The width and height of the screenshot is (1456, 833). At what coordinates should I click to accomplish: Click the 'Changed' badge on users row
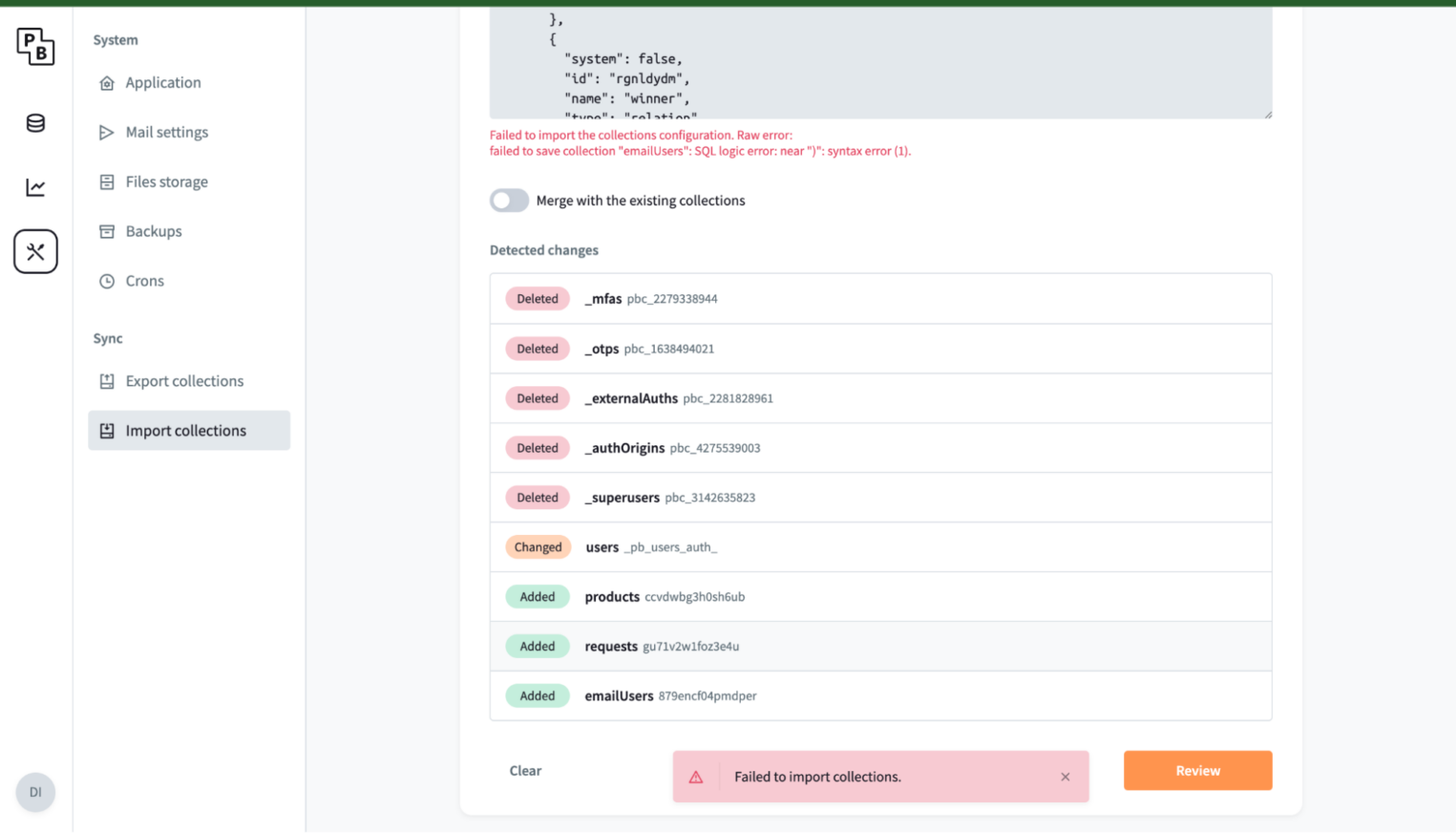click(538, 547)
